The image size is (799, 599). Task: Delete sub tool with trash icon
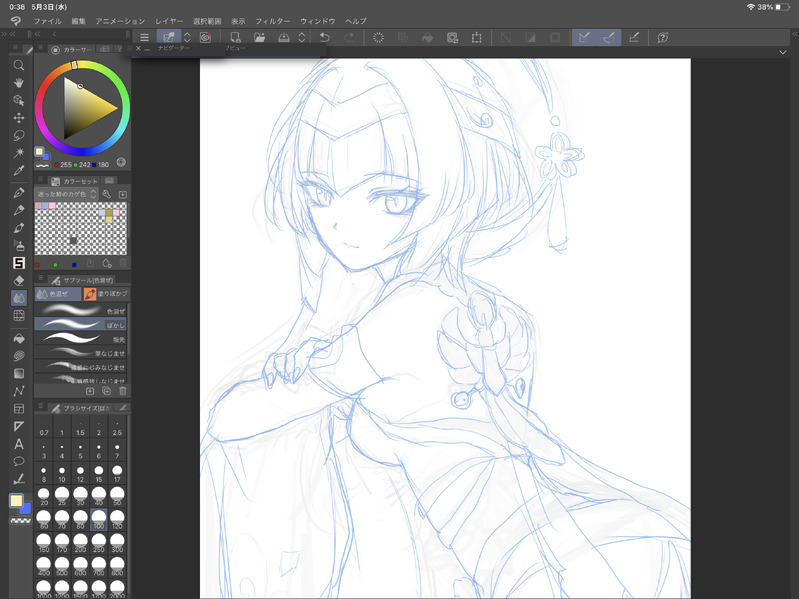pyautogui.click(x=122, y=391)
